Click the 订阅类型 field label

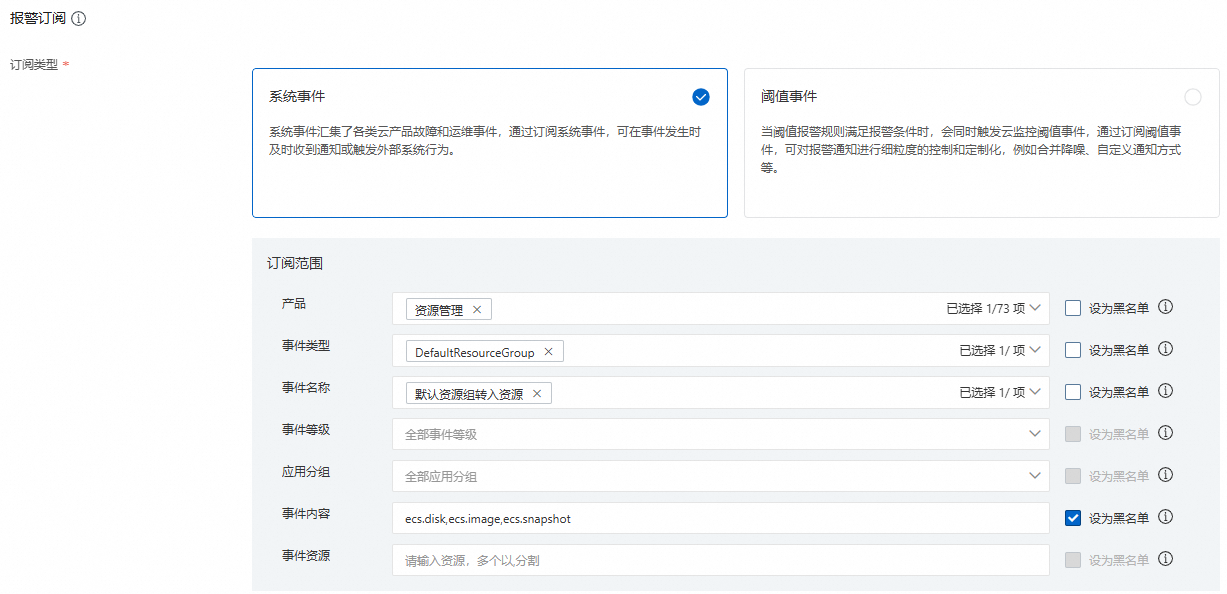36,64
